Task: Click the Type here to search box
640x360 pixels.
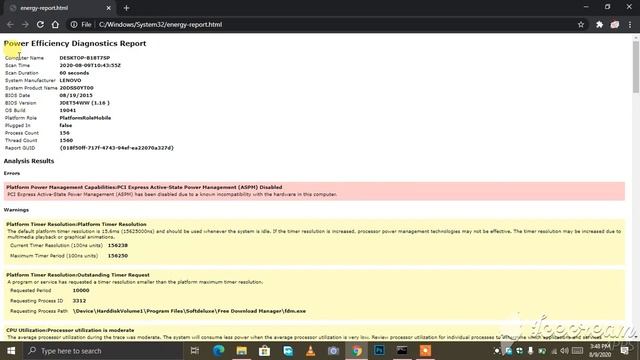Action: (x=103, y=351)
